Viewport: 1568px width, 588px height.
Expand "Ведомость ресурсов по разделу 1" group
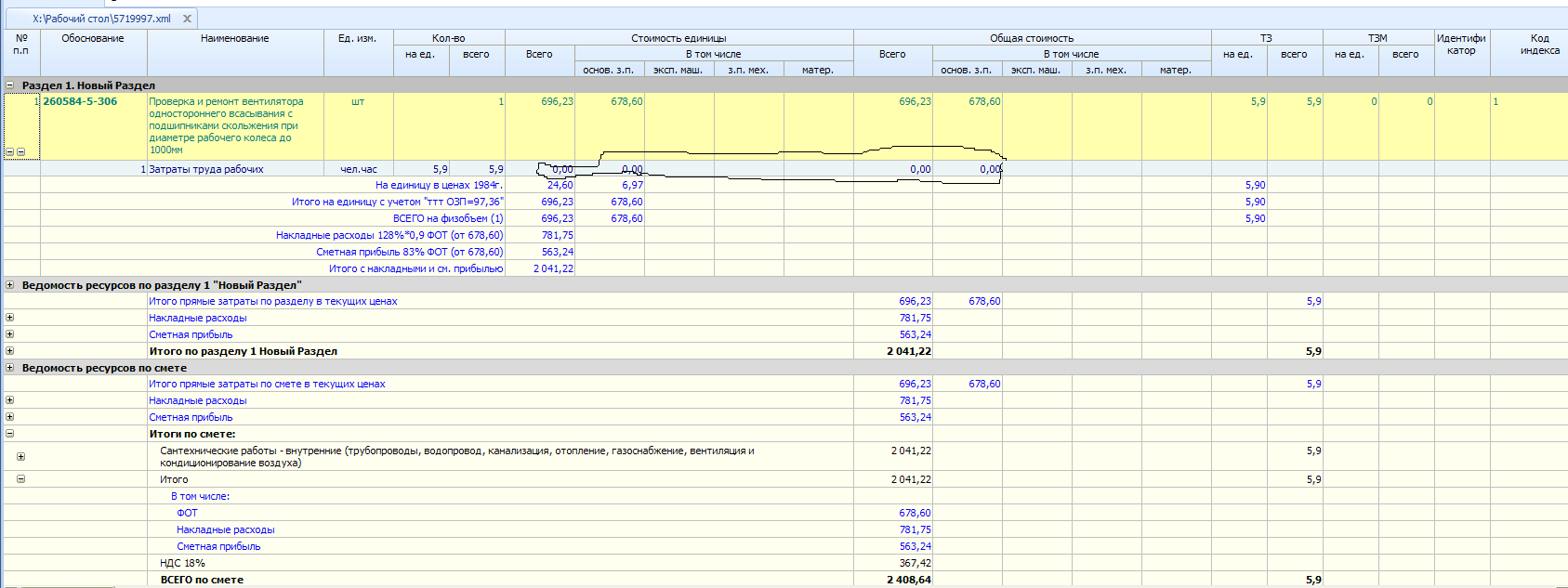10,285
